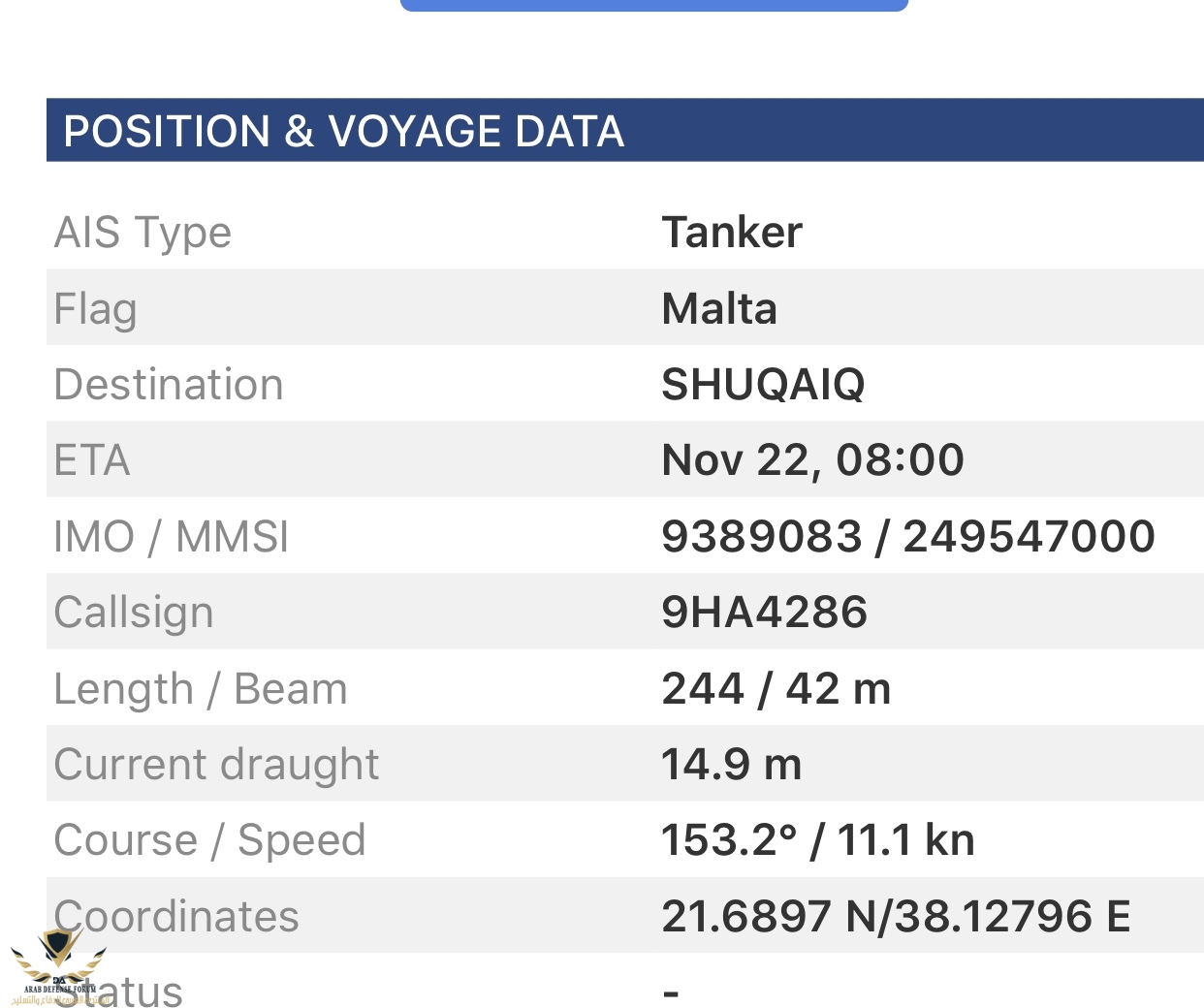The height and width of the screenshot is (1008, 1204).
Task: Click the Flag row label
Action: (96, 309)
